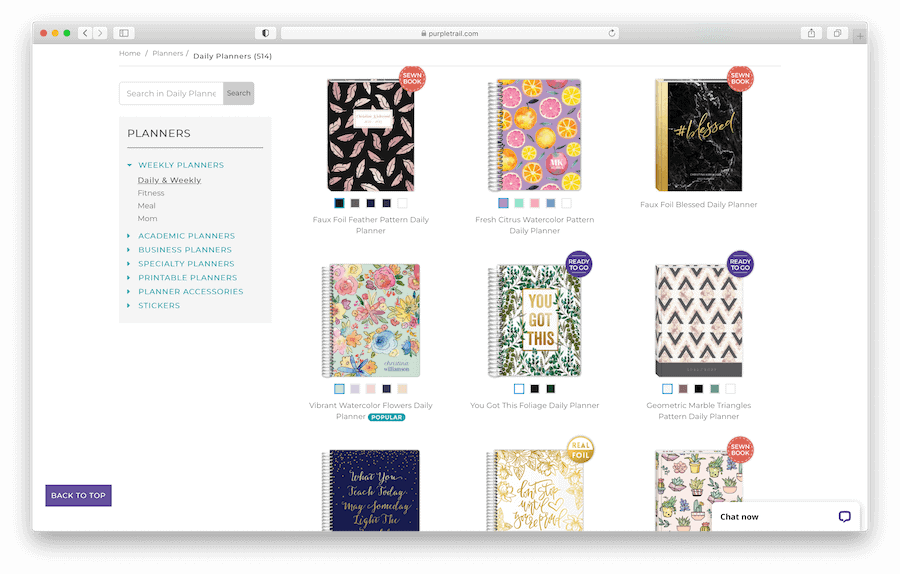Pick teal swatch under Geometric Marble Triangles planner
The height and width of the screenshot is (574, 900).
click(715, 389)
